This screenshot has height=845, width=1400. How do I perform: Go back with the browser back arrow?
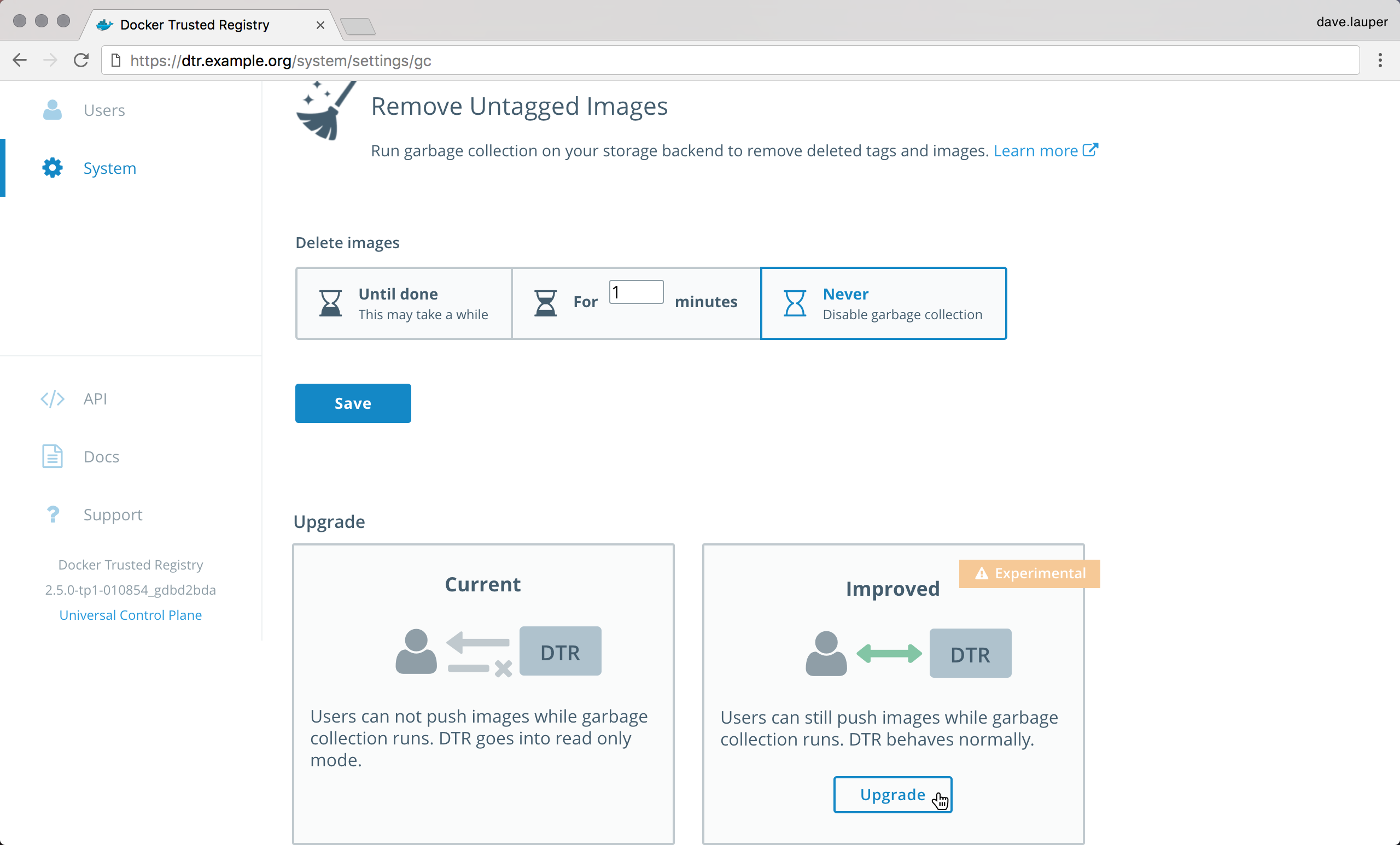pyautogui.click(x=20, y=60)
